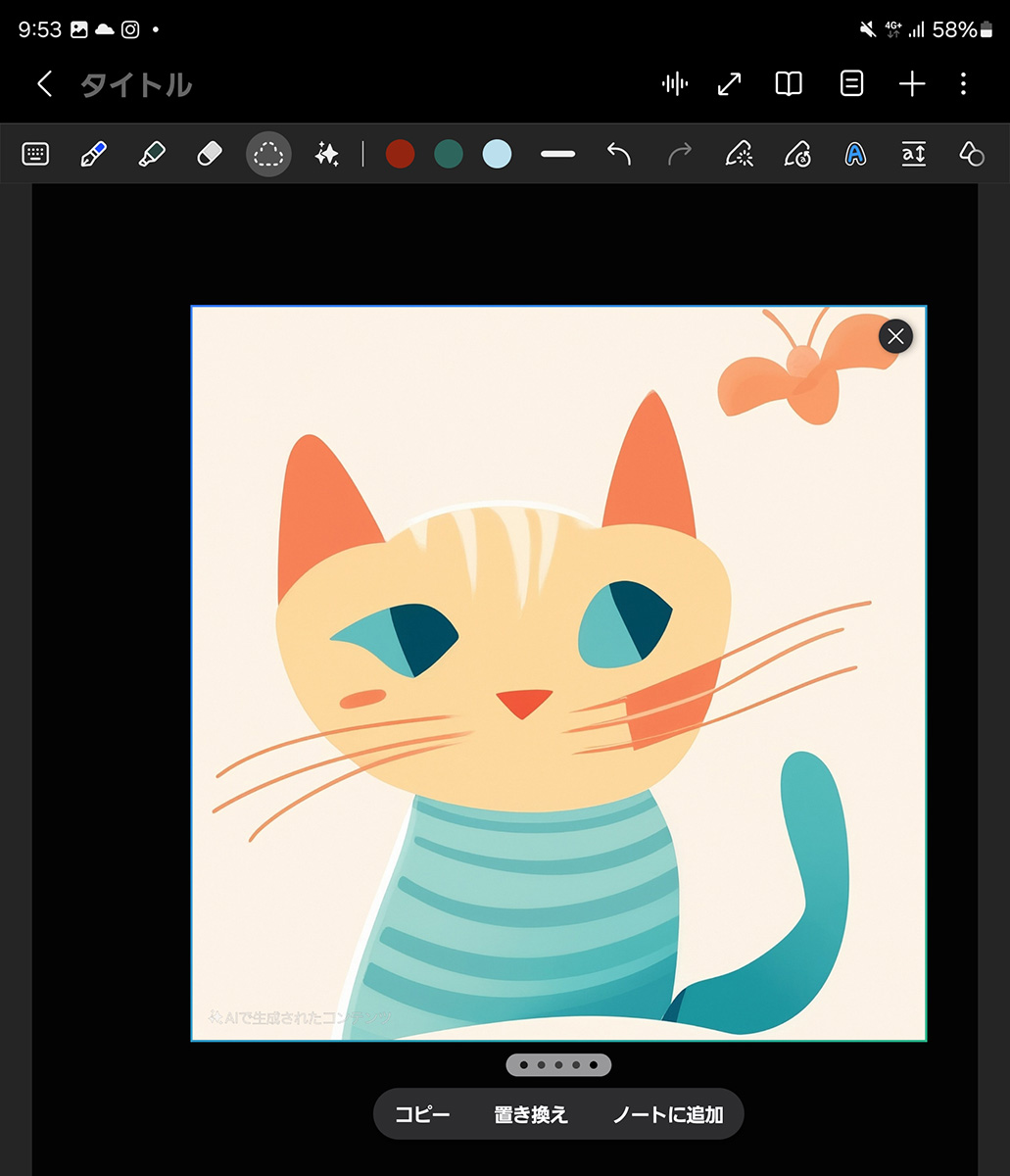Undo the last action

pos(618,154)
